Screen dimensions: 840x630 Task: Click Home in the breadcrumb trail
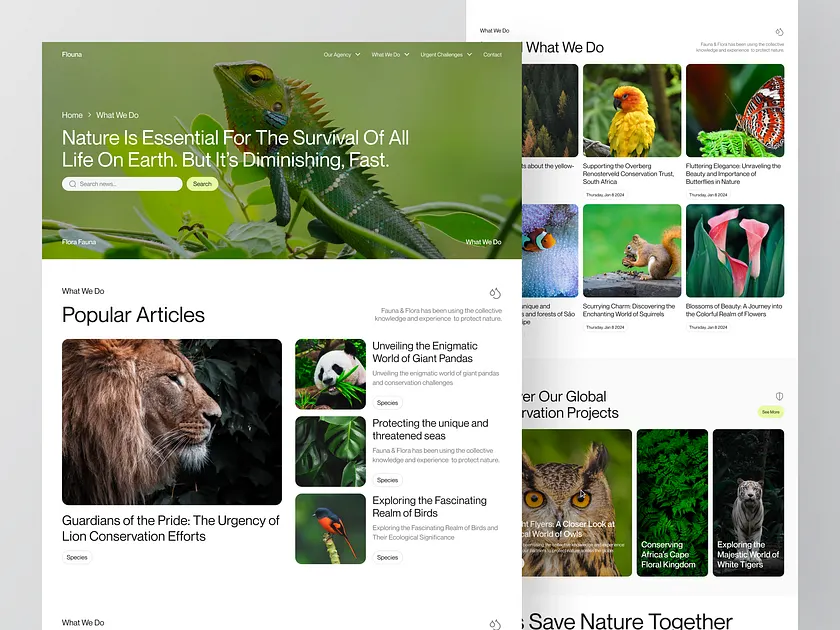pos(71,115)
